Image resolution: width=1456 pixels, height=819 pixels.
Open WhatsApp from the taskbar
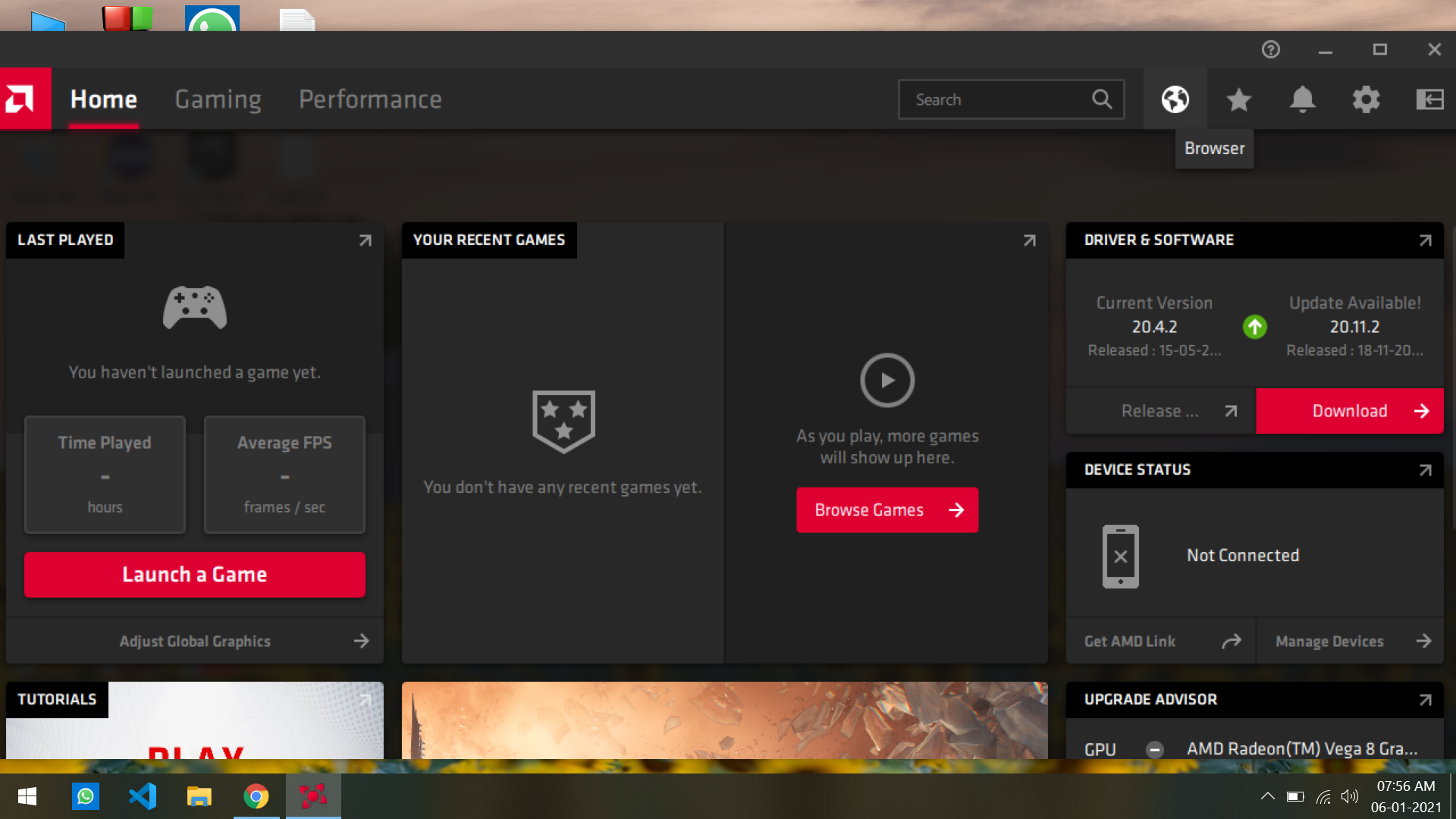click(86, 796)
